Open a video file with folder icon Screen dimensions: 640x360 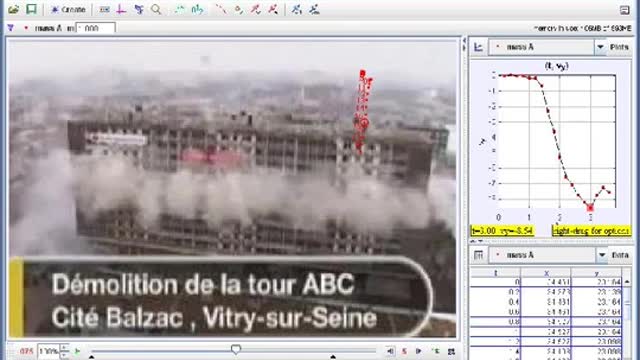tap(13, 9)
